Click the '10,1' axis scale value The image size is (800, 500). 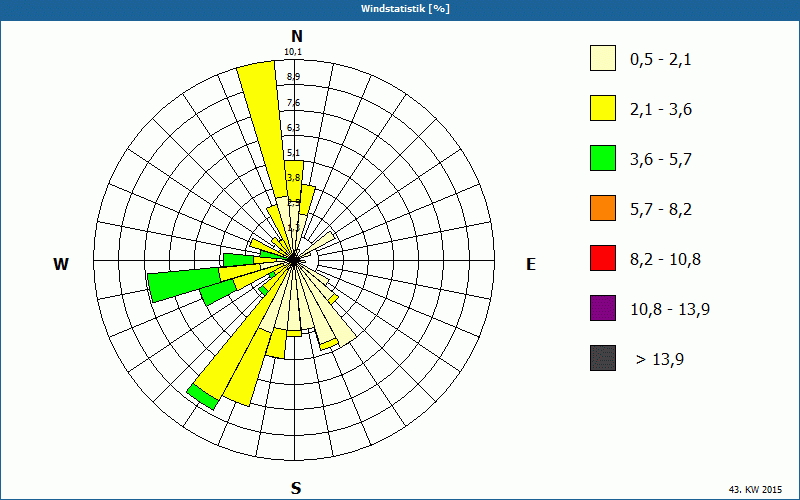293,52
